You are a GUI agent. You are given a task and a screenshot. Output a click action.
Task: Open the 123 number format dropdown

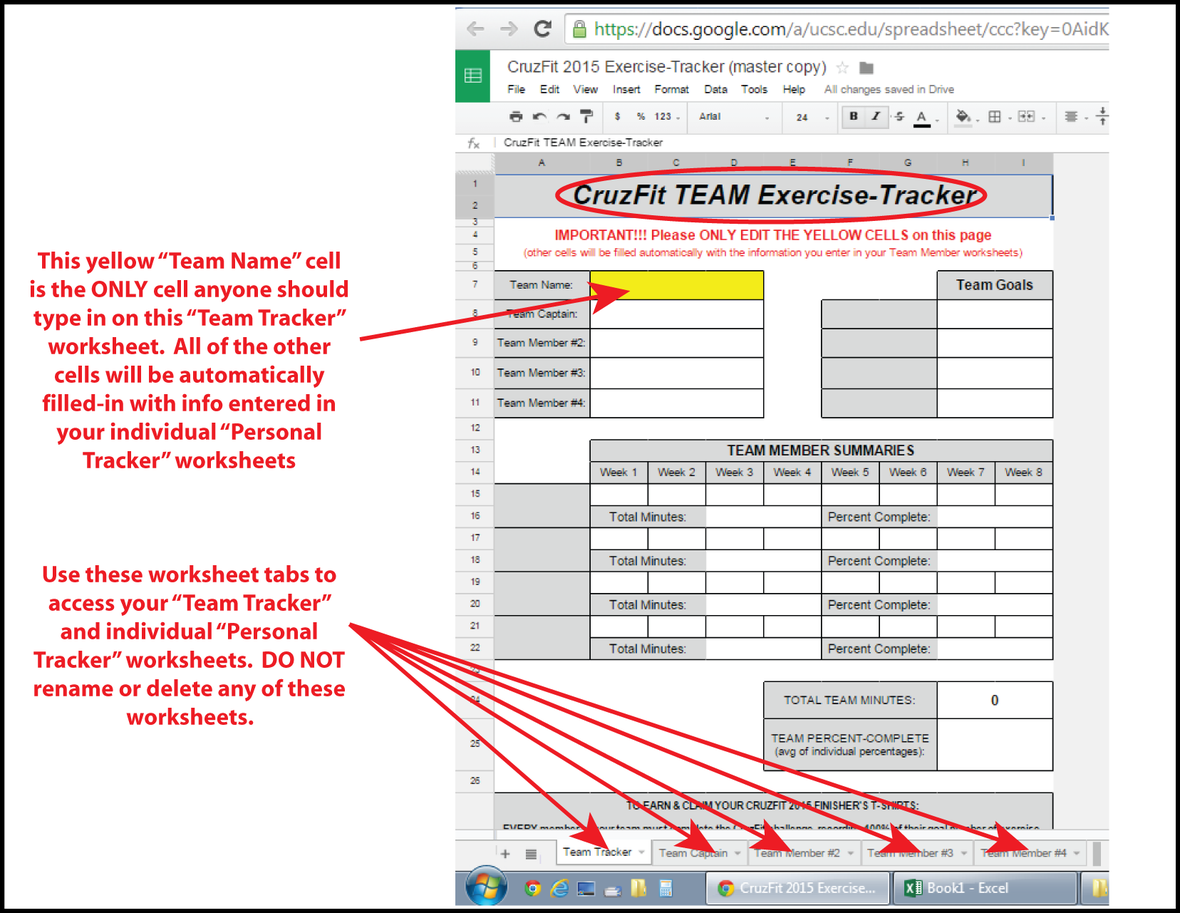click(x=667, y=117)
